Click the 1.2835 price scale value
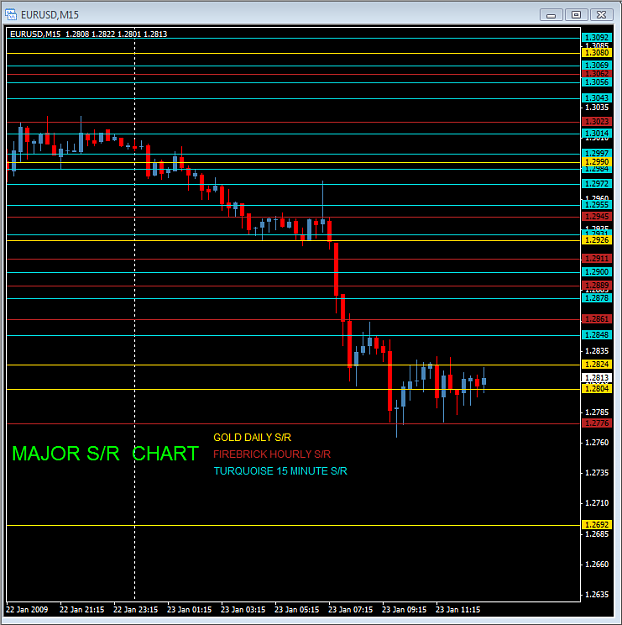622x625 pixels. [597, 351]
